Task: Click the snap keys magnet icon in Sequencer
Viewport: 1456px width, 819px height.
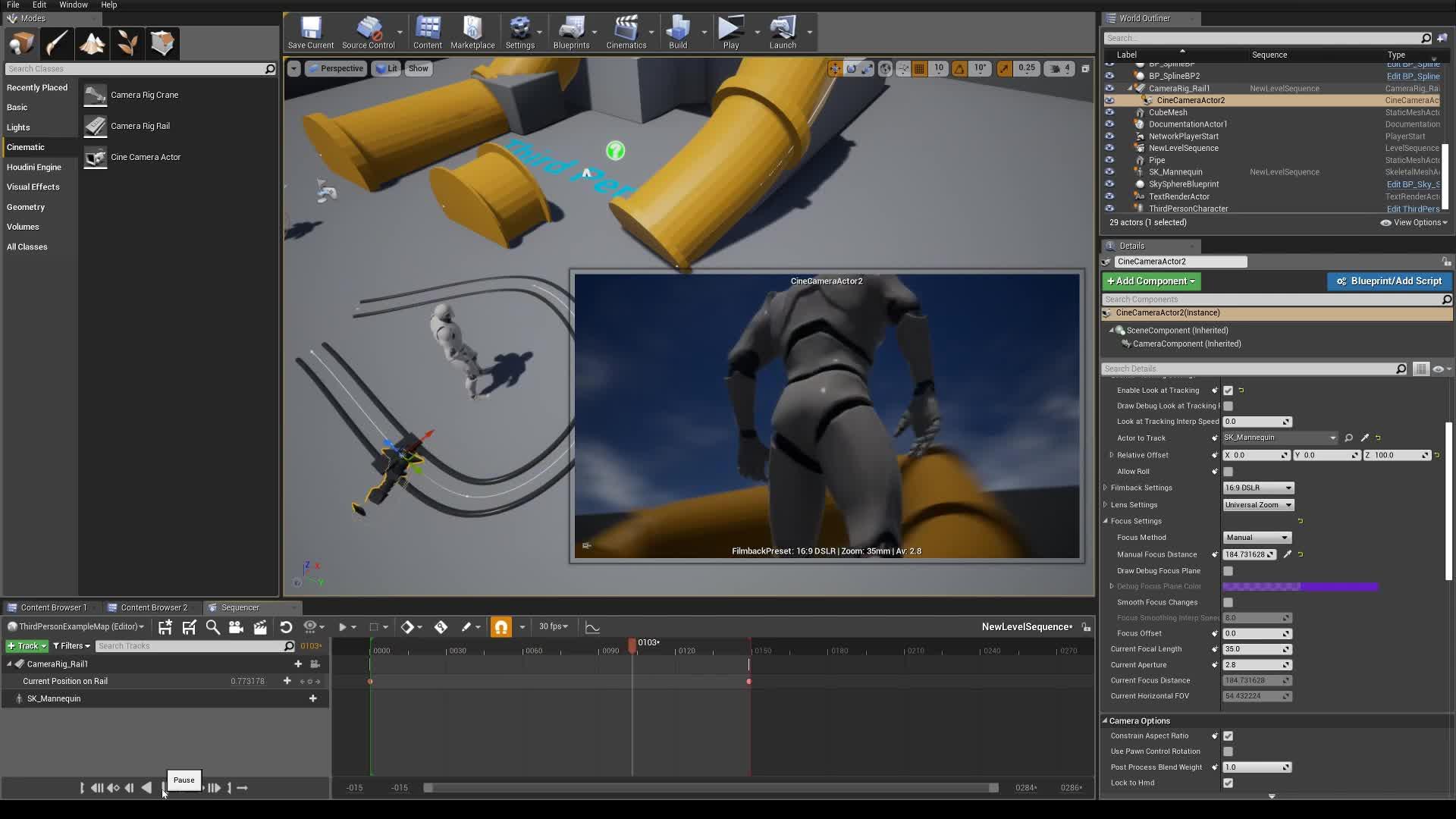Action: coord(500,626)
